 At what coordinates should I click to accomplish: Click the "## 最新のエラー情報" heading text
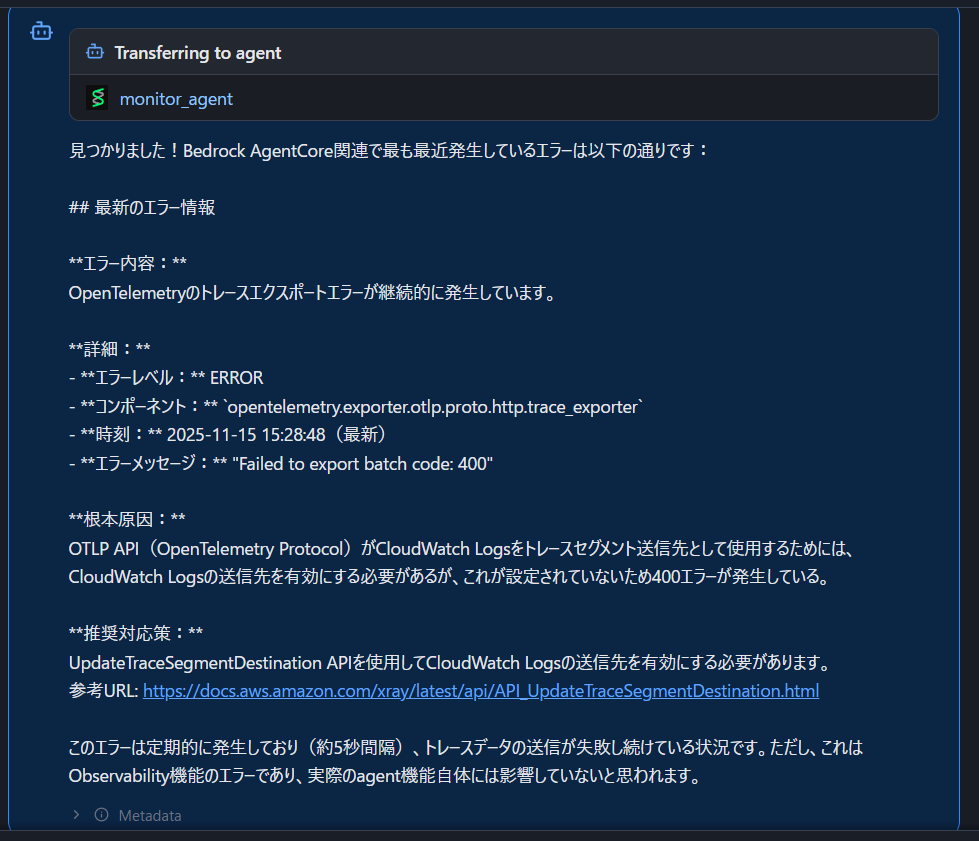[142, 207]
